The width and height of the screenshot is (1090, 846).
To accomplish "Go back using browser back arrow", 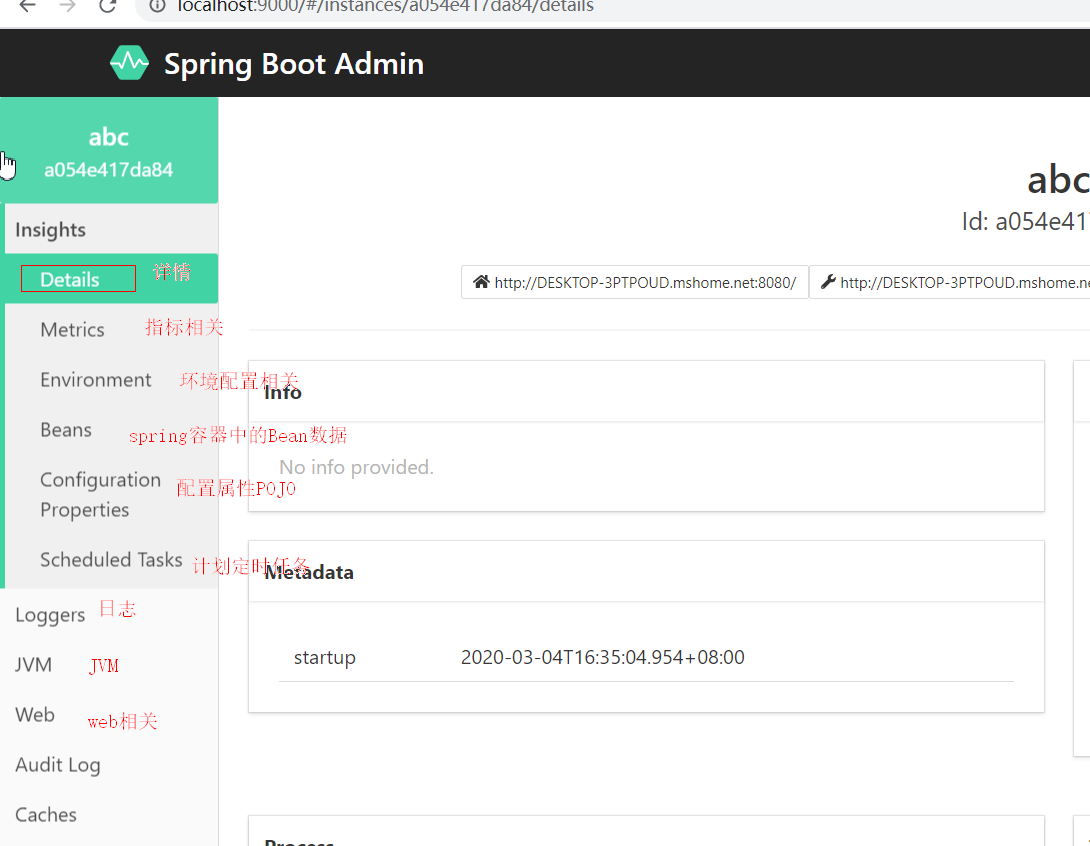I will 27,6.
